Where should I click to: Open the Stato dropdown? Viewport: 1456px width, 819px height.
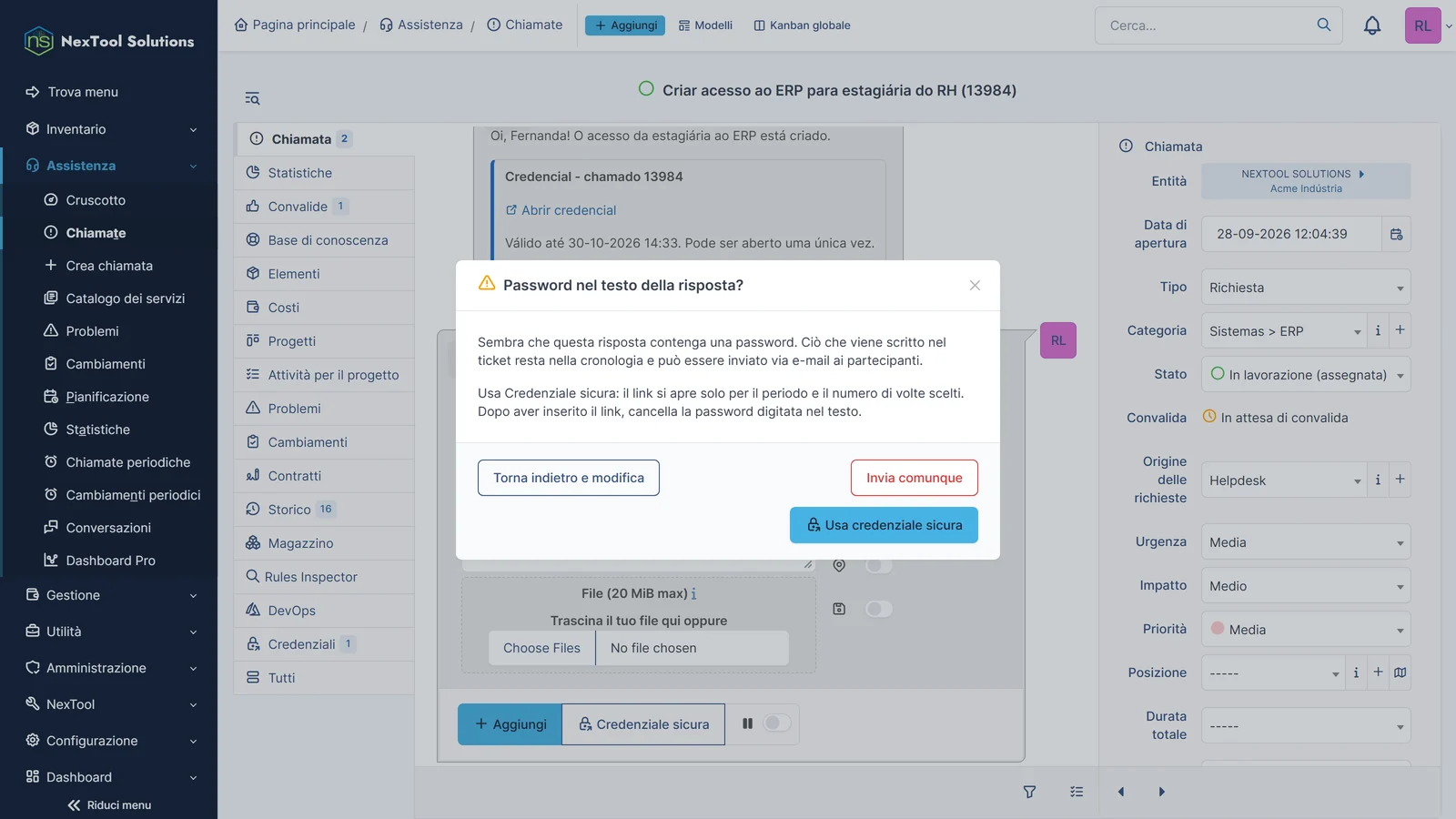1306,375
